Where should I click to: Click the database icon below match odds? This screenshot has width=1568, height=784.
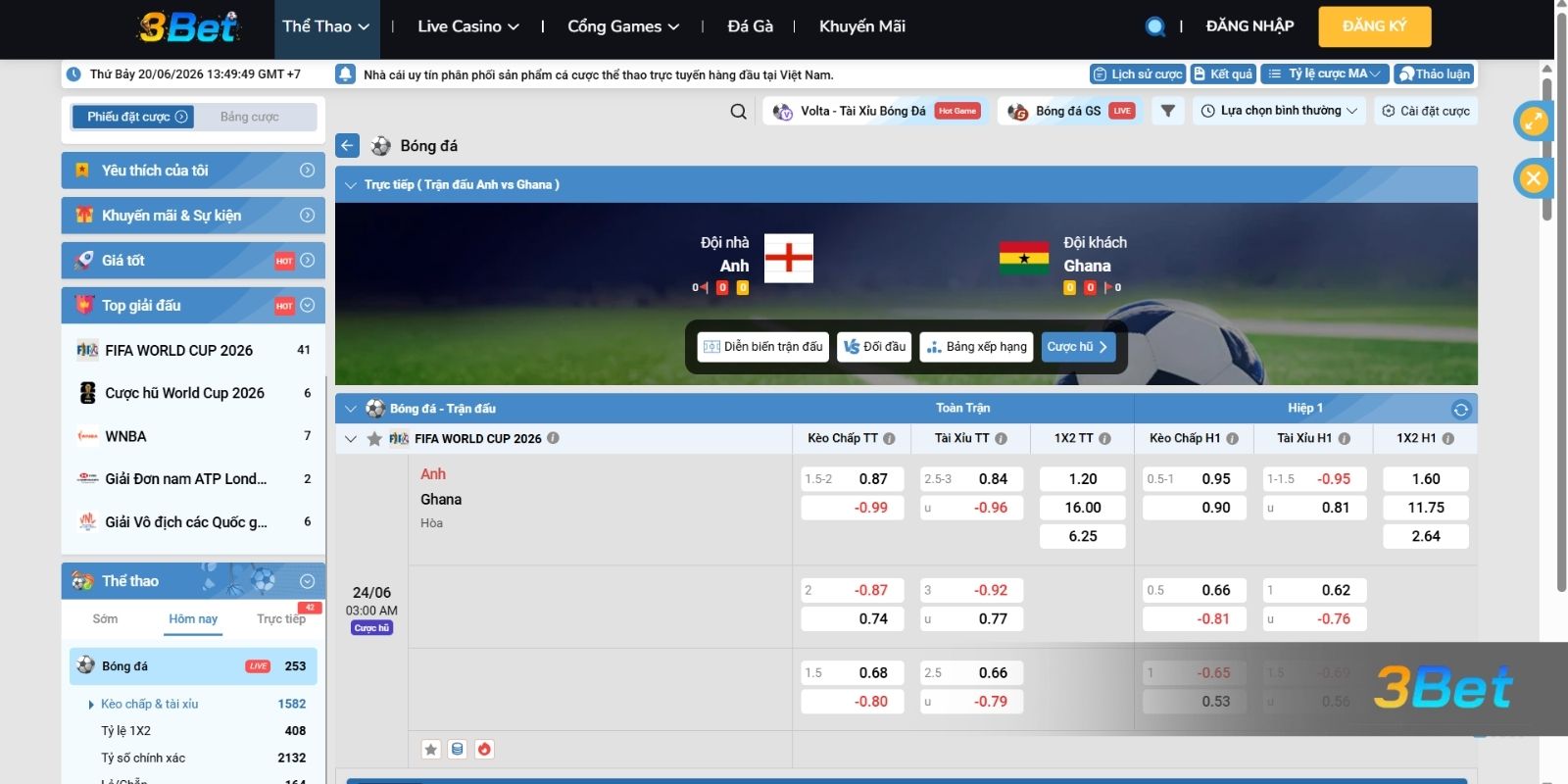point(457,749)
